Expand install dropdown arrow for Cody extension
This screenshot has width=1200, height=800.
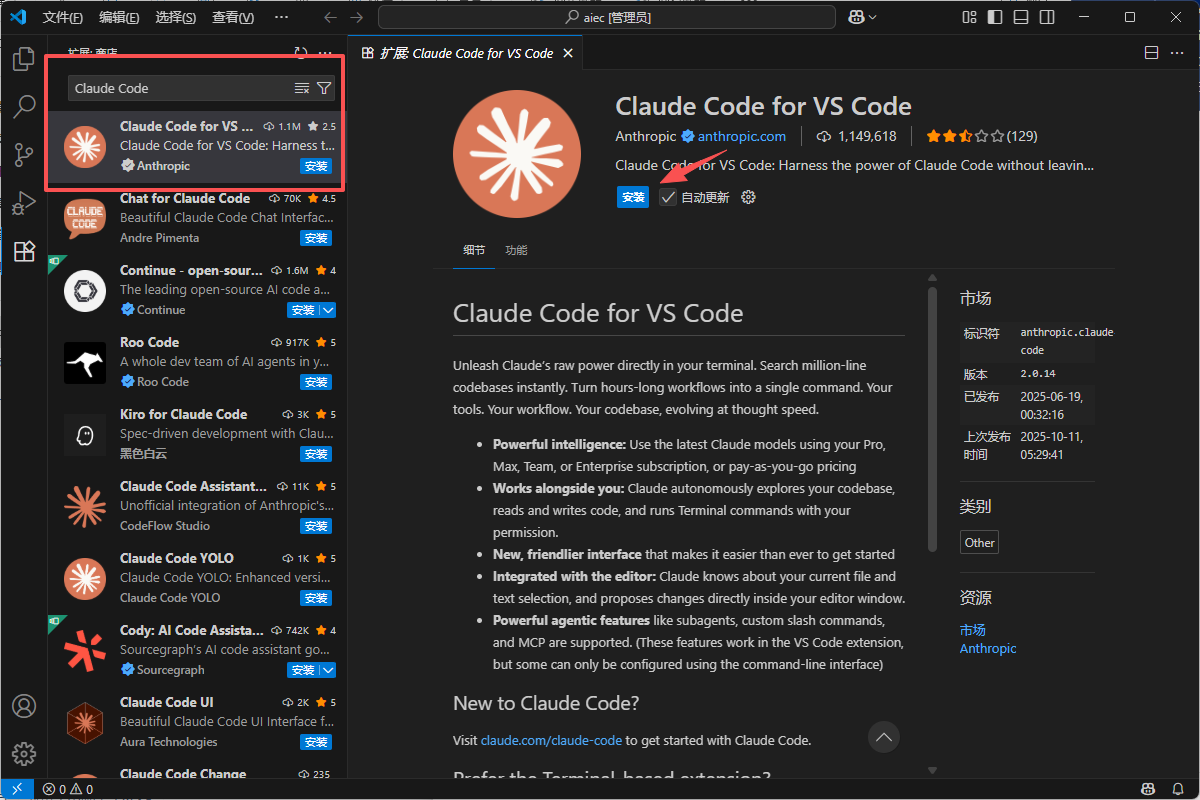(328, 670)
